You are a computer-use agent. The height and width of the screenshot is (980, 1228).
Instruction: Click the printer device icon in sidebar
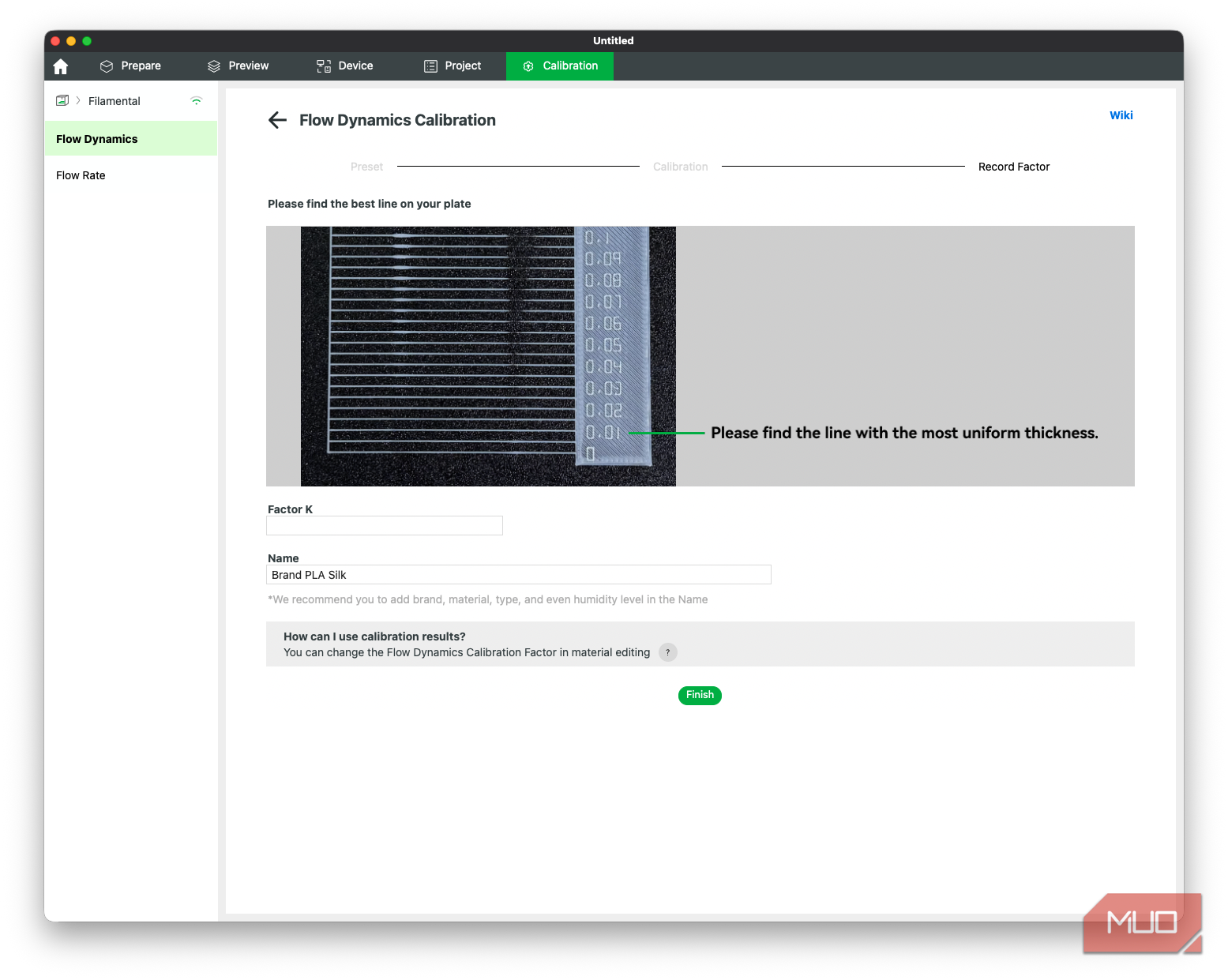(62, 100)
